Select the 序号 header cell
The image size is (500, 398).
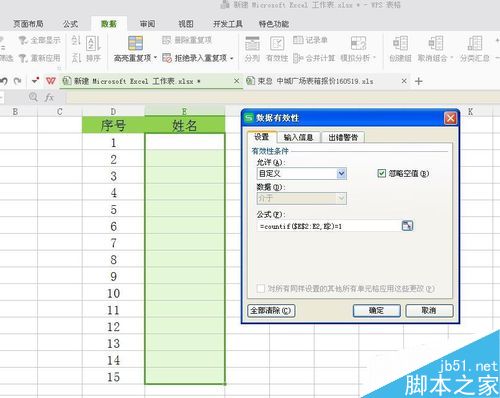114,125
